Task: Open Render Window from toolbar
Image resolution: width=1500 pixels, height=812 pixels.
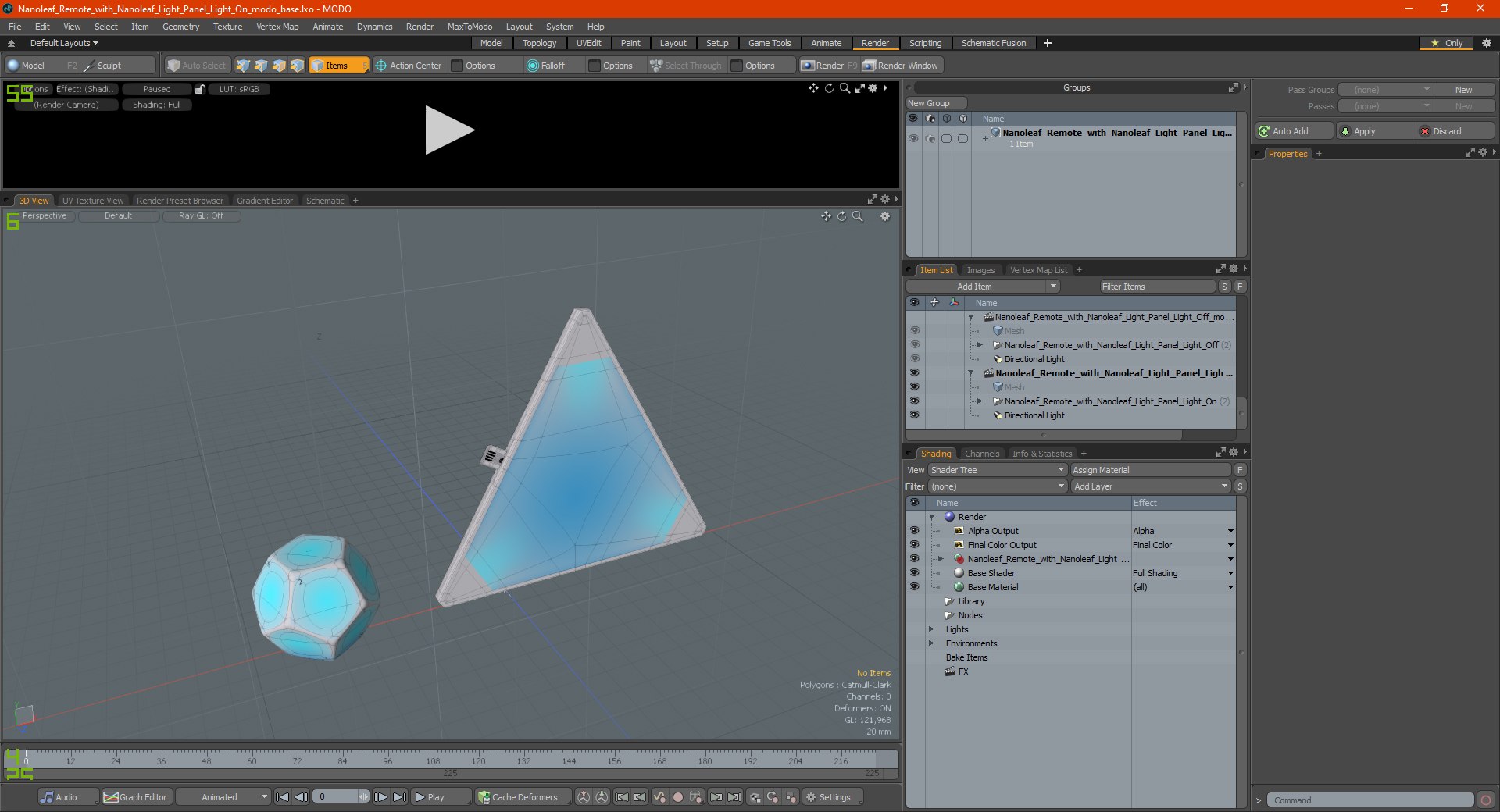Action: pyautogui.click(x=901, y=66)
